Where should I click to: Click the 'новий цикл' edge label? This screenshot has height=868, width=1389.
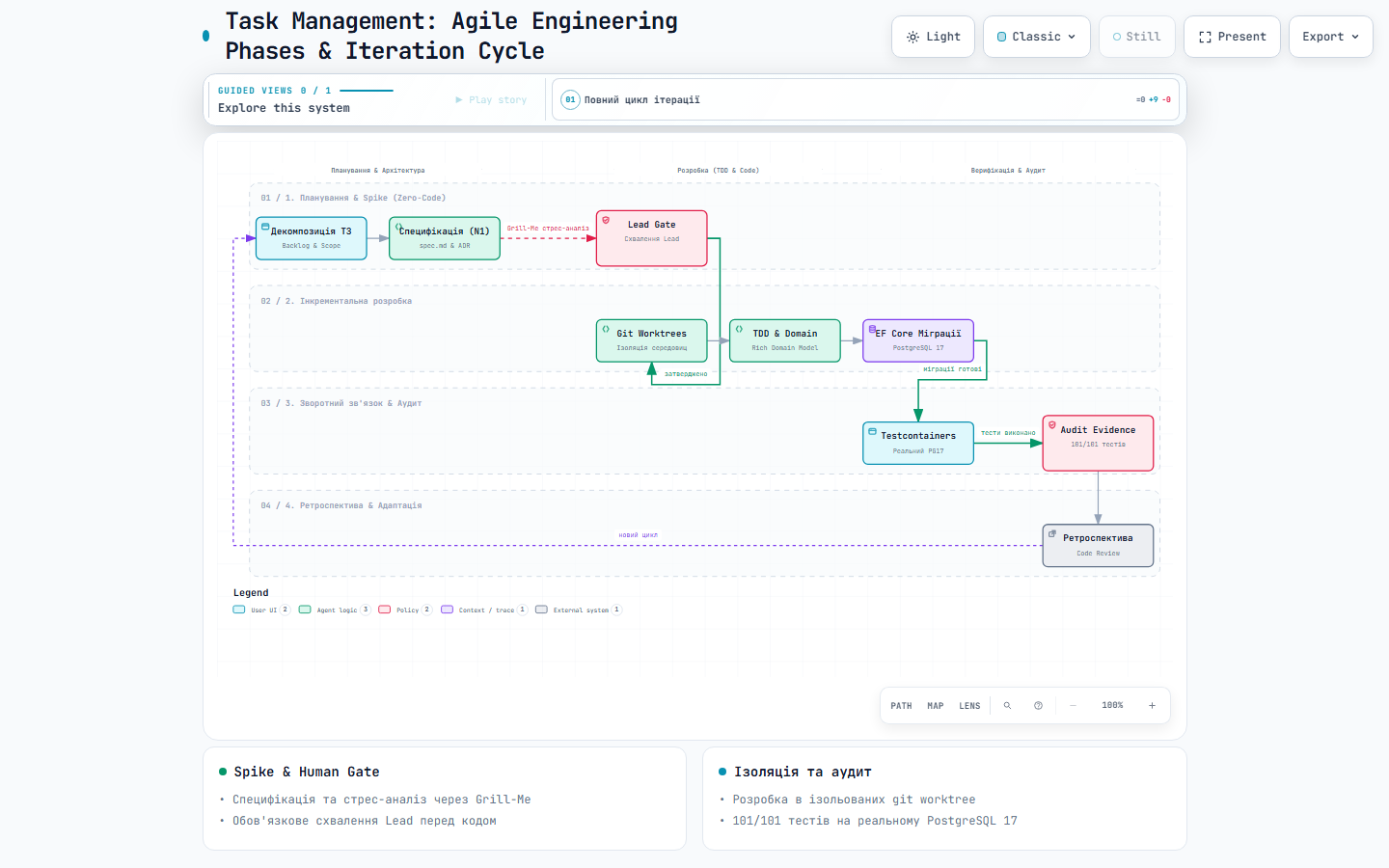[x=638, y=535]
